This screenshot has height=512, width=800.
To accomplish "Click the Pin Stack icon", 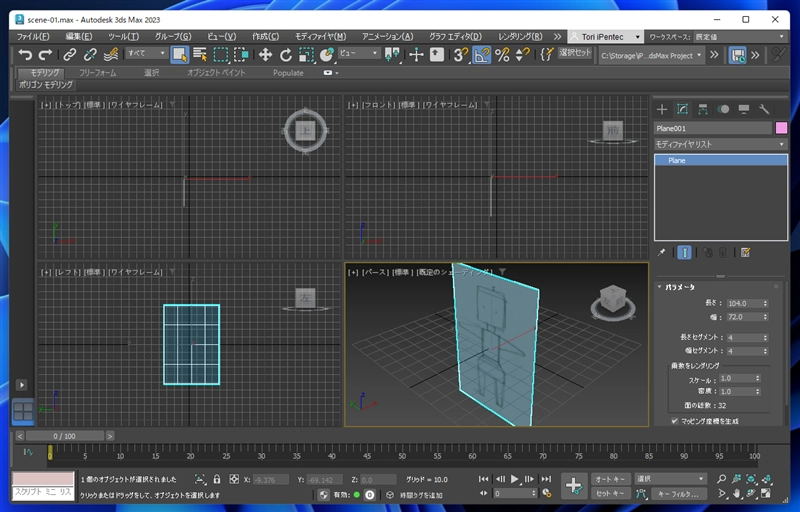I will coord(661,252).
